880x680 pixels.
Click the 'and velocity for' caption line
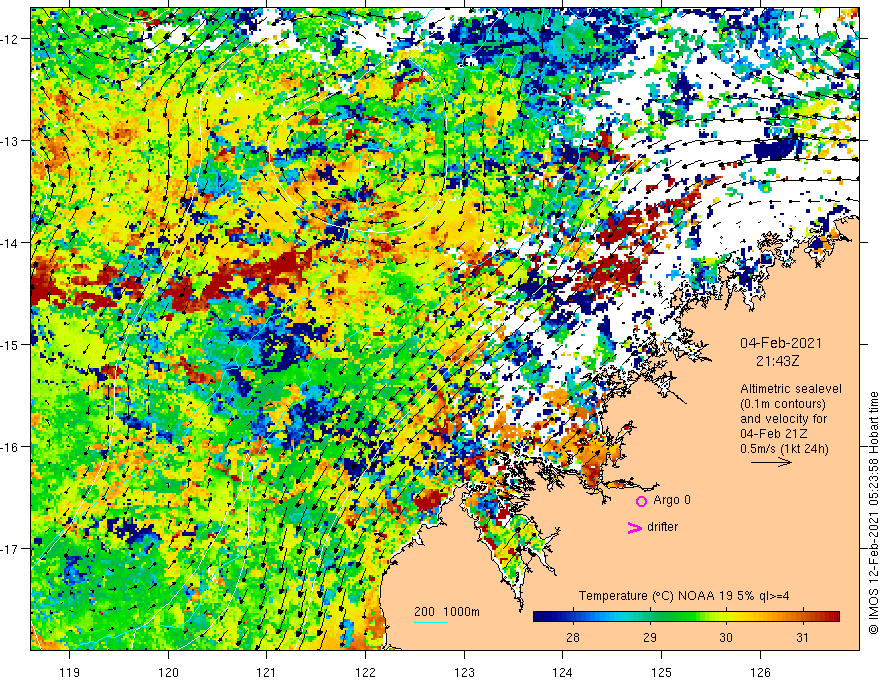[x=783, y=419]
